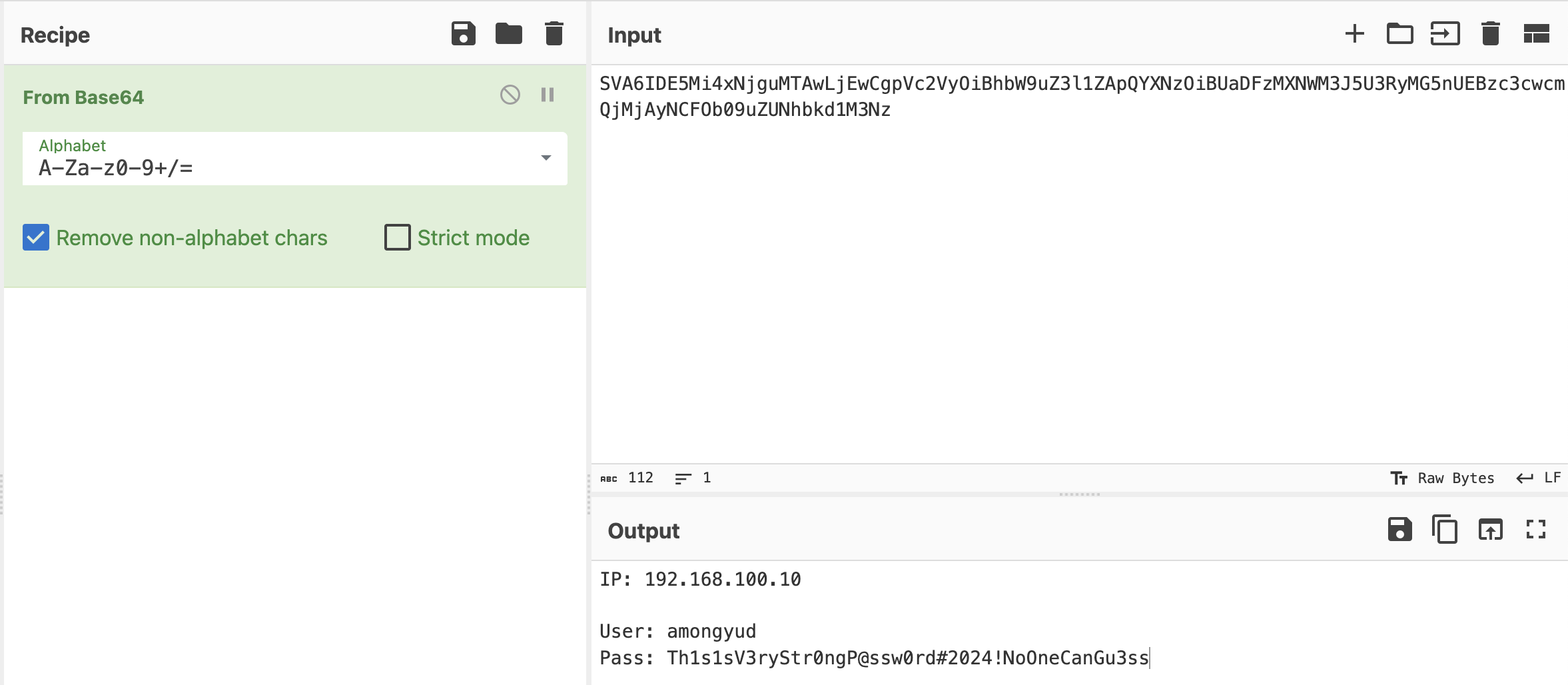This screenshot has width=1568, height=685.
Task: Clear input and output with trash icon
Action: (1490, 34)
